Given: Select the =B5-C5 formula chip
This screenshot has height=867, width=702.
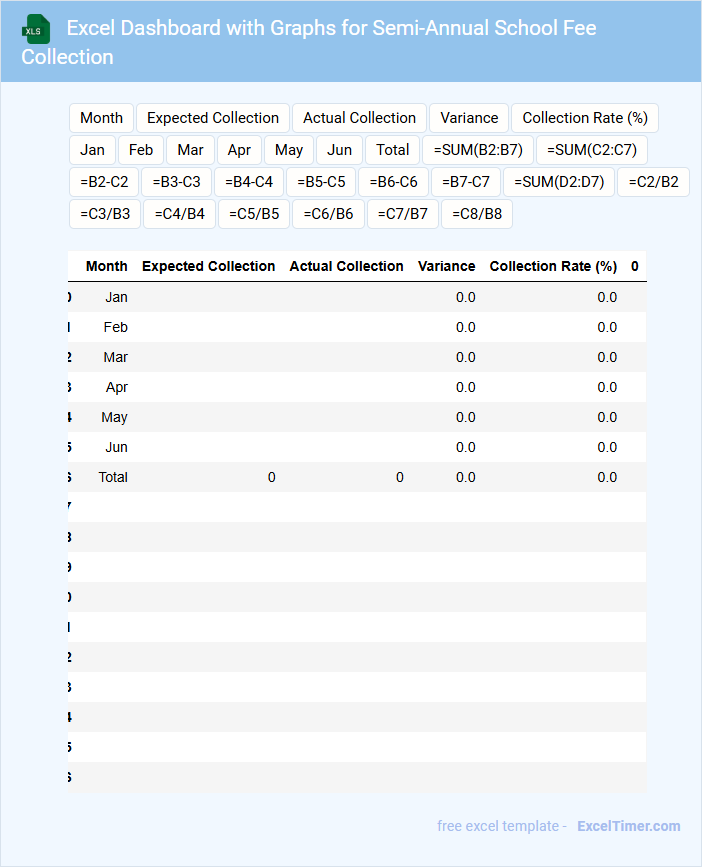Looking at the screenshot, I should [321, 182].
